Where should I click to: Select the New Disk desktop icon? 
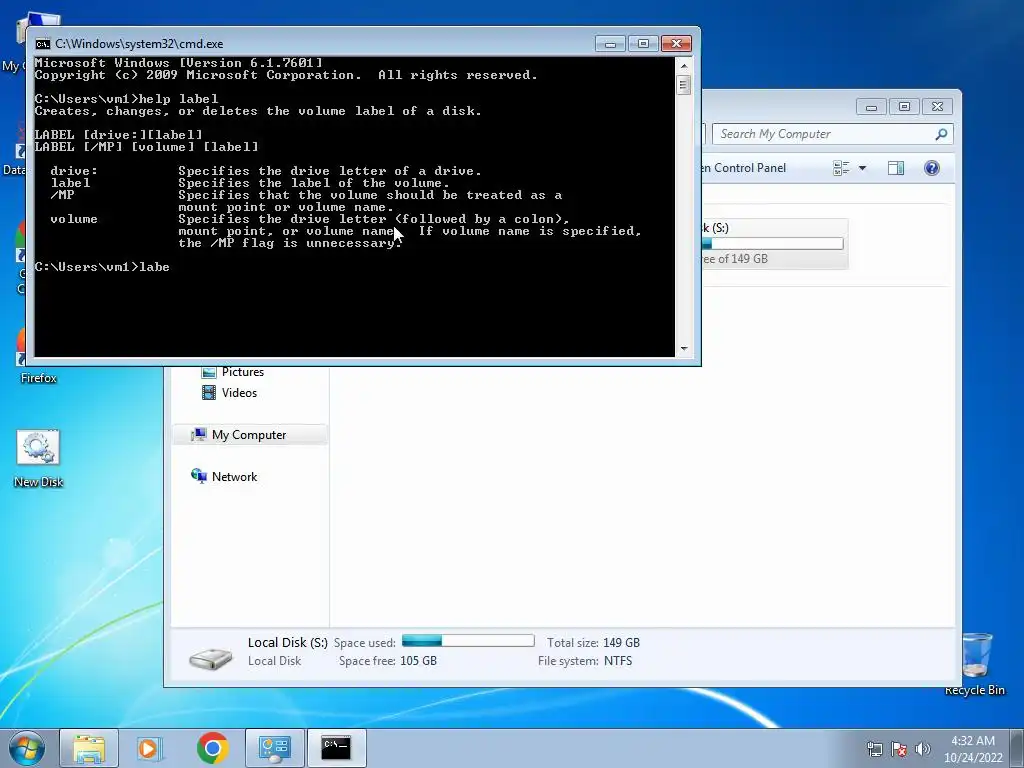pyautogui.click(x=38, y=458)
